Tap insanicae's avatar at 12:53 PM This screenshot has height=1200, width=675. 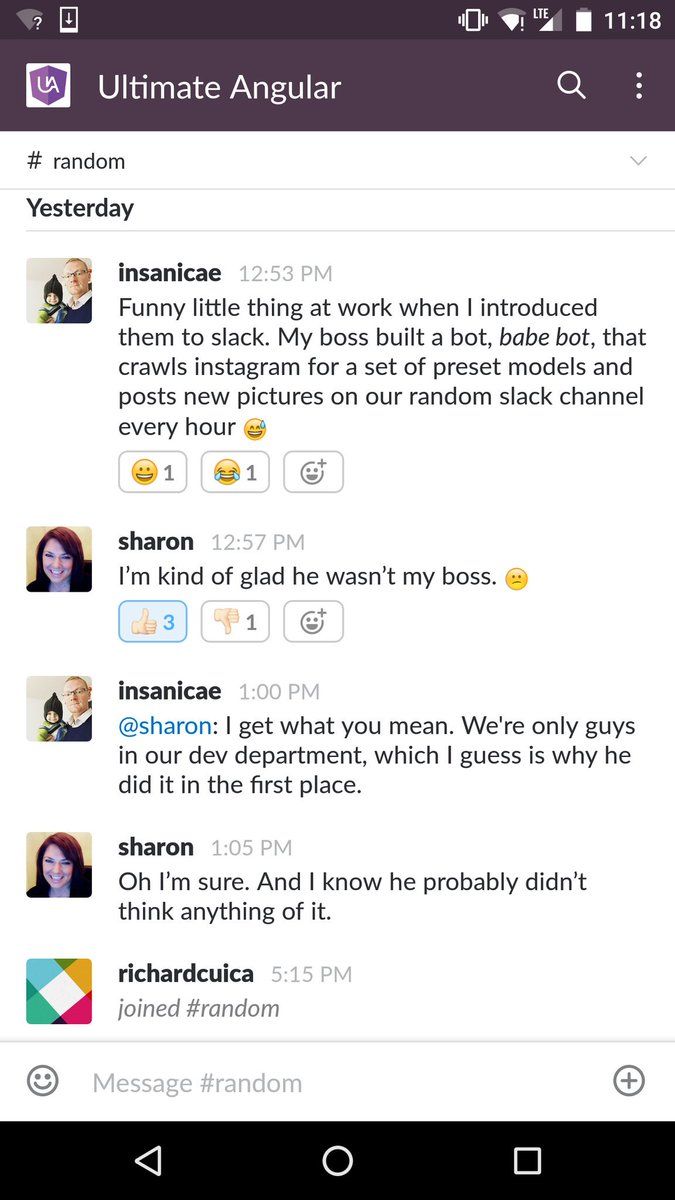click(x=59, y=291)
